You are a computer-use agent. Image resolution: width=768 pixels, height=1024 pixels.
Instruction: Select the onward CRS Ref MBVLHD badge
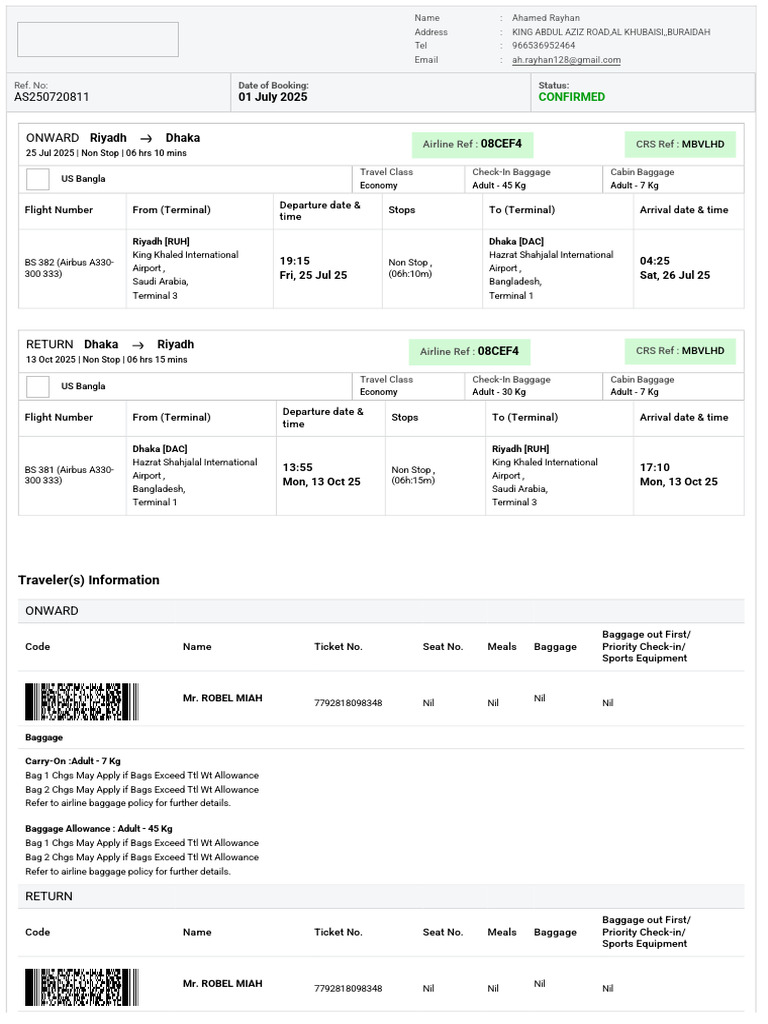coord(680,144)
